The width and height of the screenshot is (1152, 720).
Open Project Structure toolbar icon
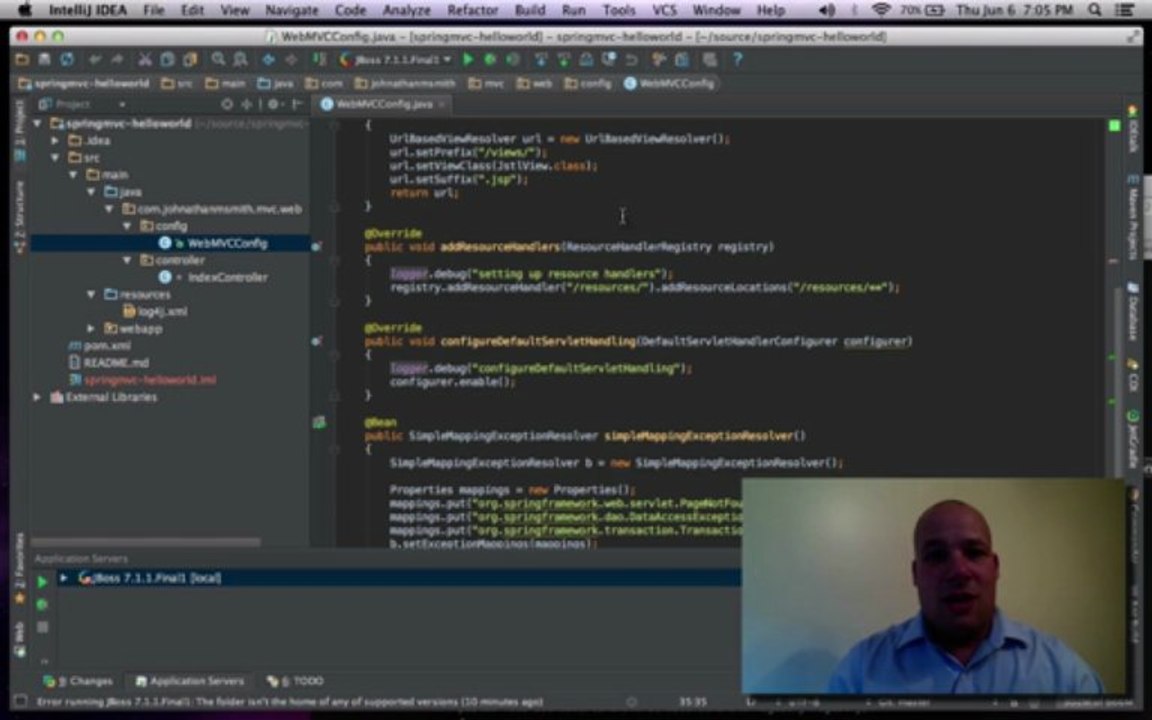(x=683, y=60)
